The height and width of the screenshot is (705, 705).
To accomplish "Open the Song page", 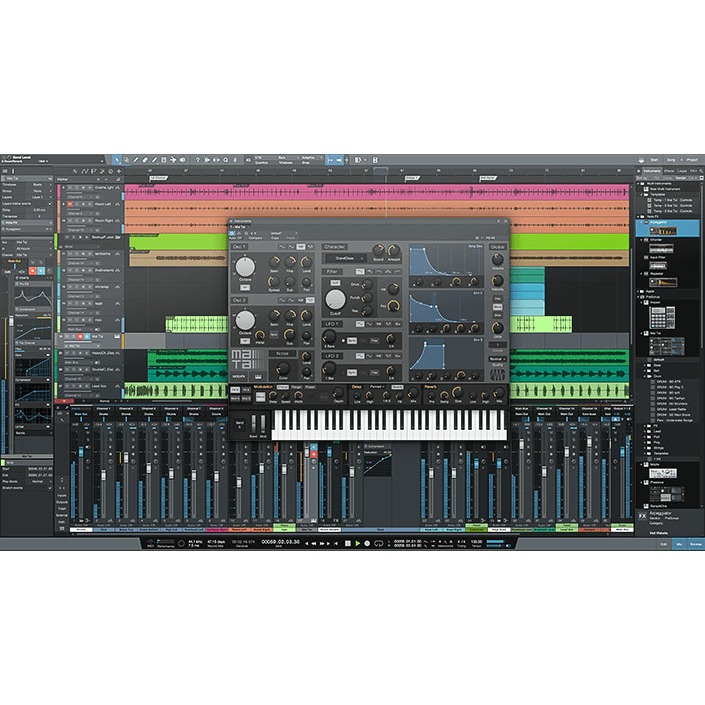I will pyautogui.click(x=671, y=159).
